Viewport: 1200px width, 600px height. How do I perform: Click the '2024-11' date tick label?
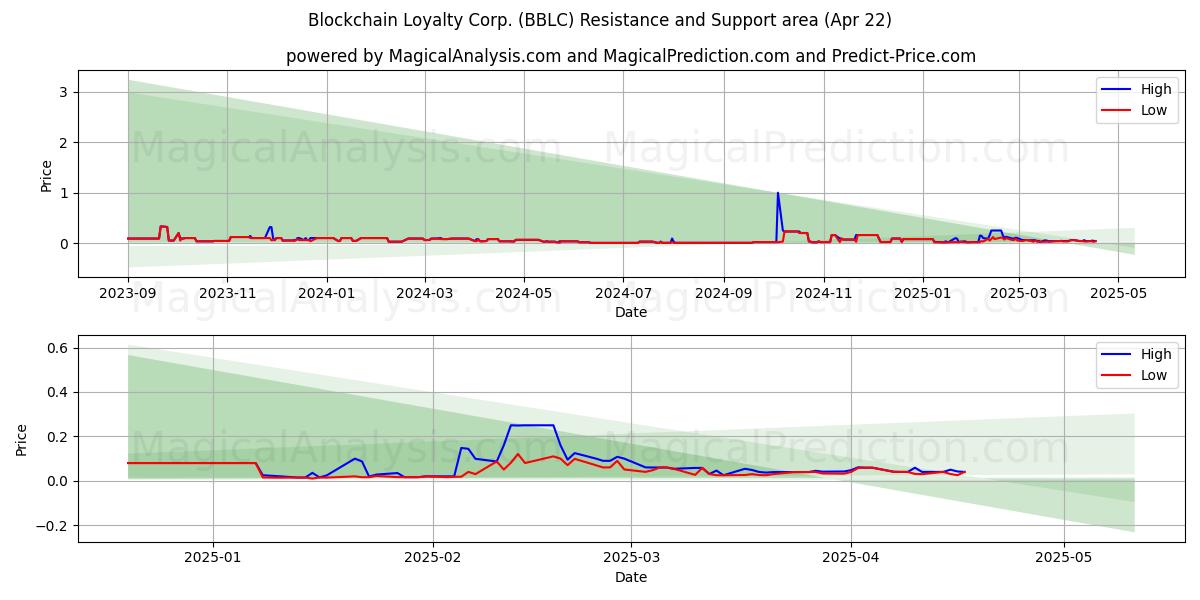coord(823,294)
